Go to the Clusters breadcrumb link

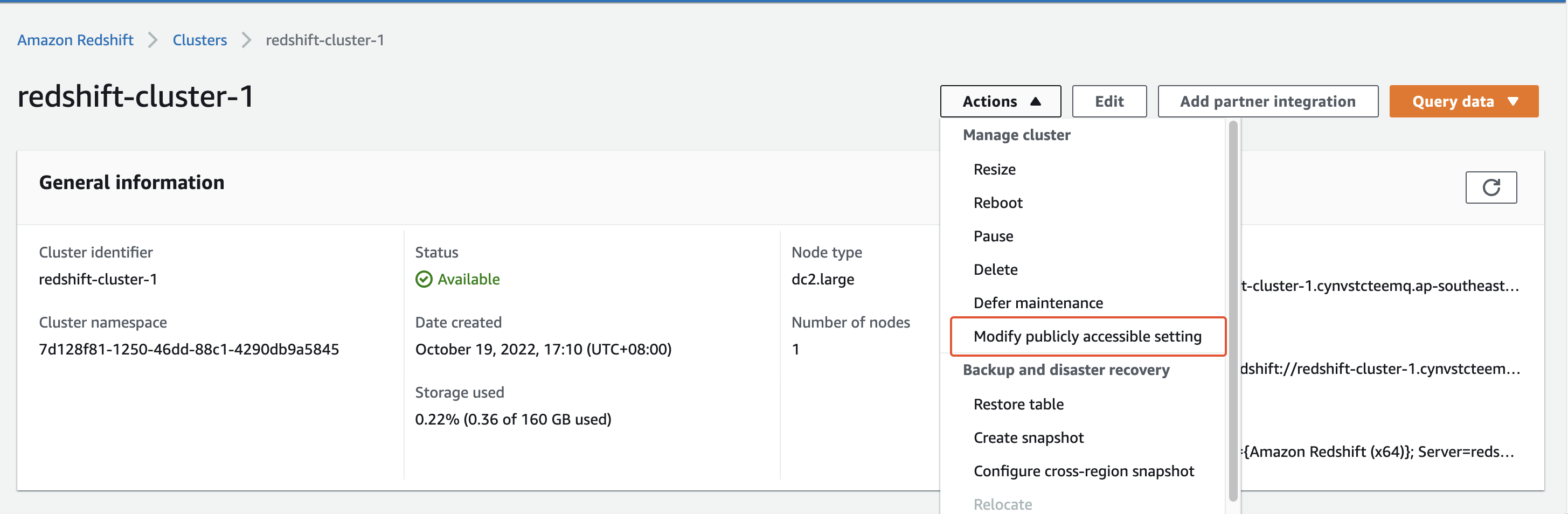pyautogui.click(x=200, y=40)
